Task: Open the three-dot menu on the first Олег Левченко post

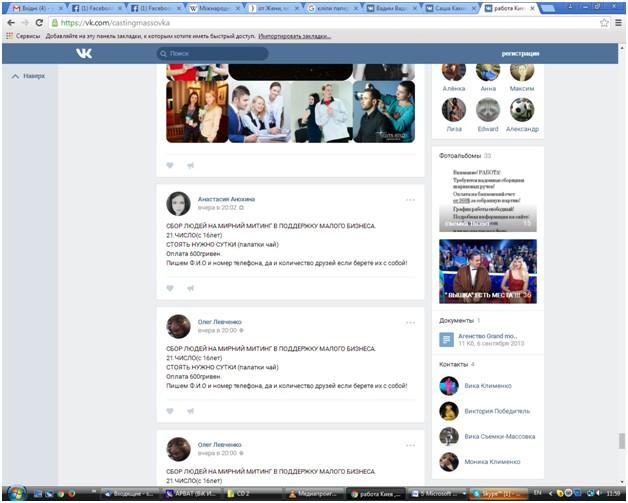Action: [x=410, y=322]
